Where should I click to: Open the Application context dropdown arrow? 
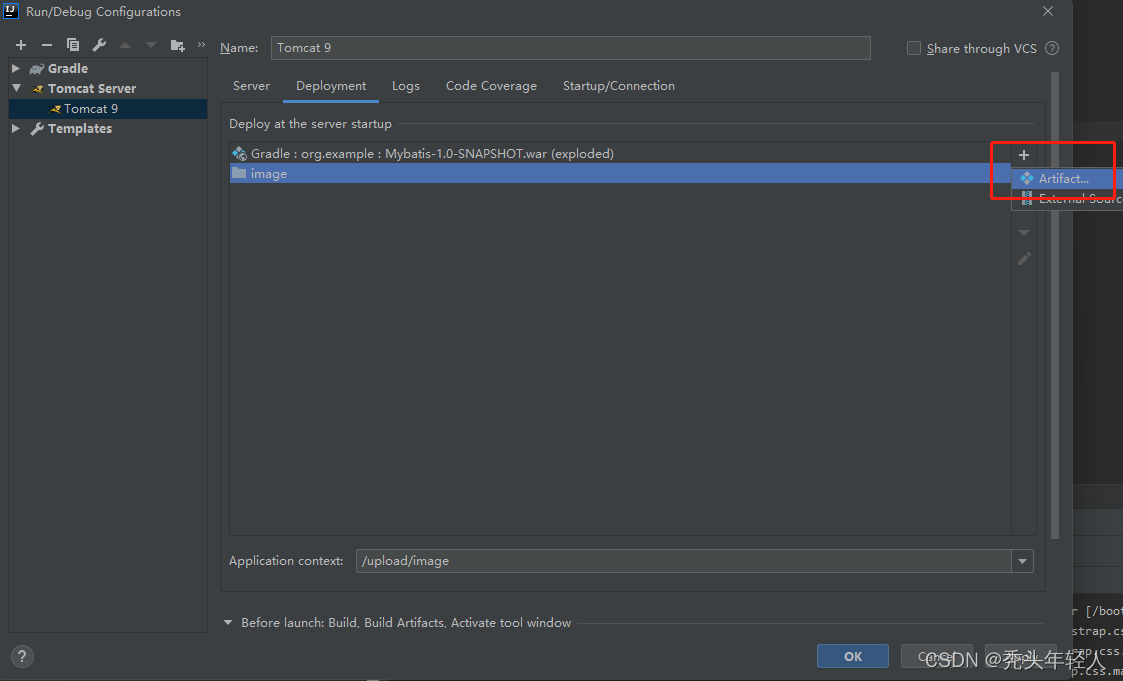point(1022,561)
